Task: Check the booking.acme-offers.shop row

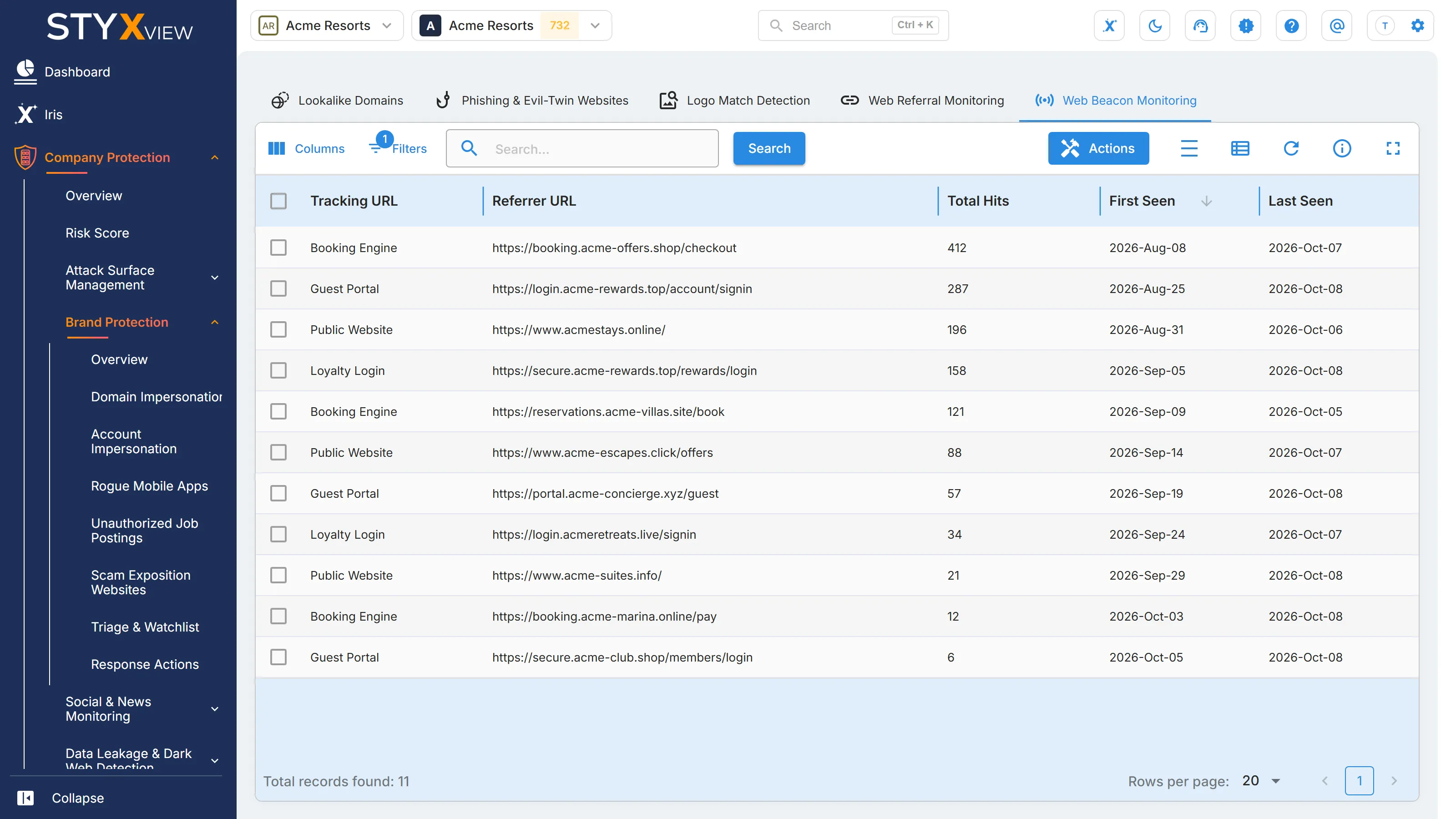Action: (278, 248)
